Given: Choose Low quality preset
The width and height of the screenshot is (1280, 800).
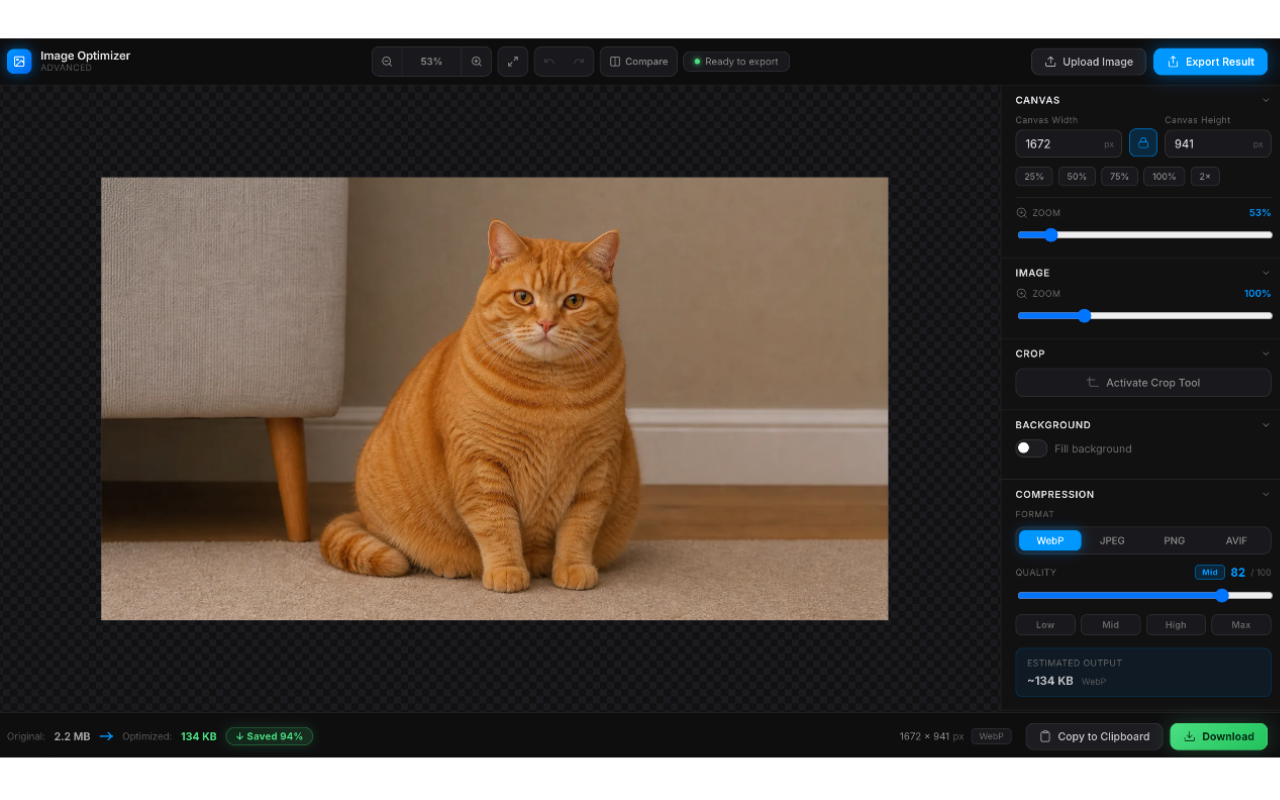Looking at the screenshot, I should pos(1045,624).
